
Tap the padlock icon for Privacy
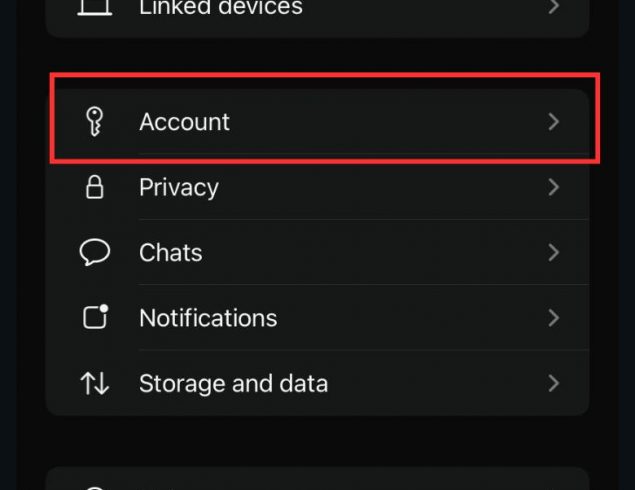click(x=95, y=187)
